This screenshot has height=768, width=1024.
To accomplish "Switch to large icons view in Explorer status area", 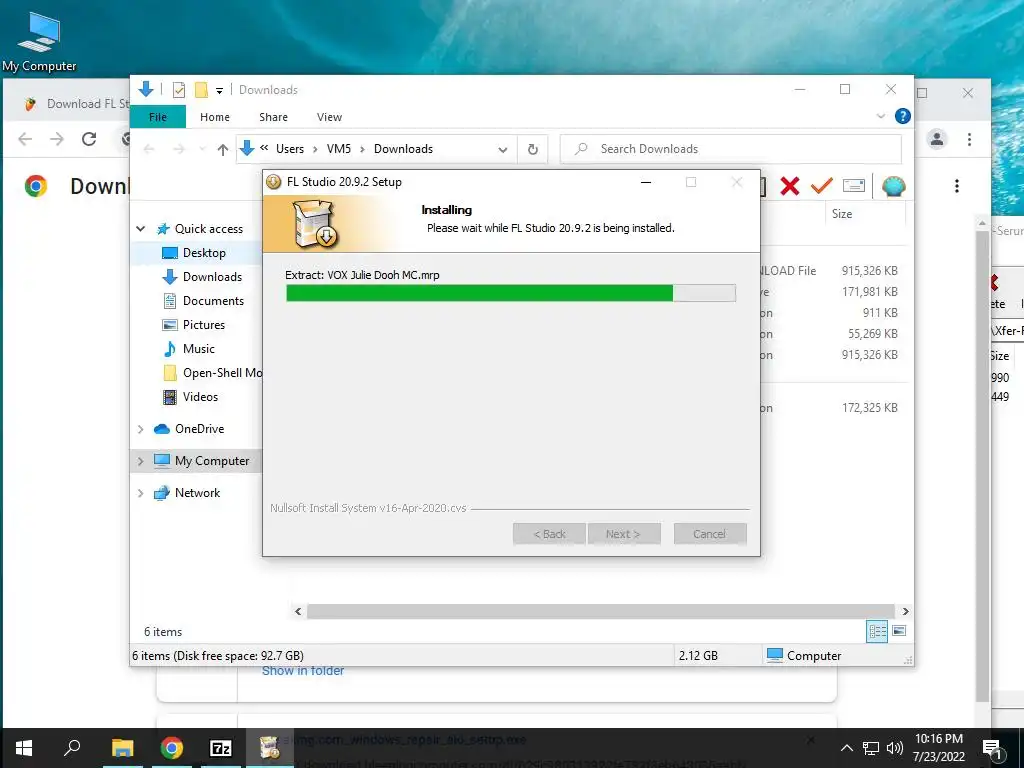I will pyautogui.click(x=899, y=631).
